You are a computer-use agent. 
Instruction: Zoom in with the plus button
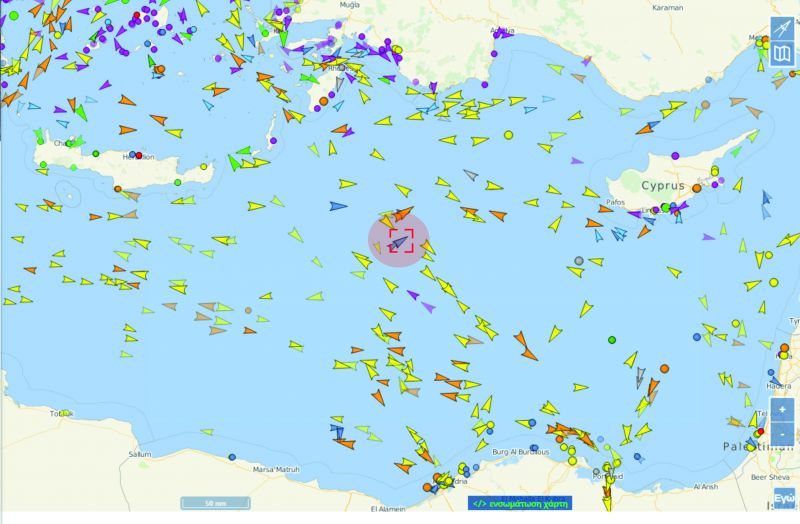pos(782,410)
